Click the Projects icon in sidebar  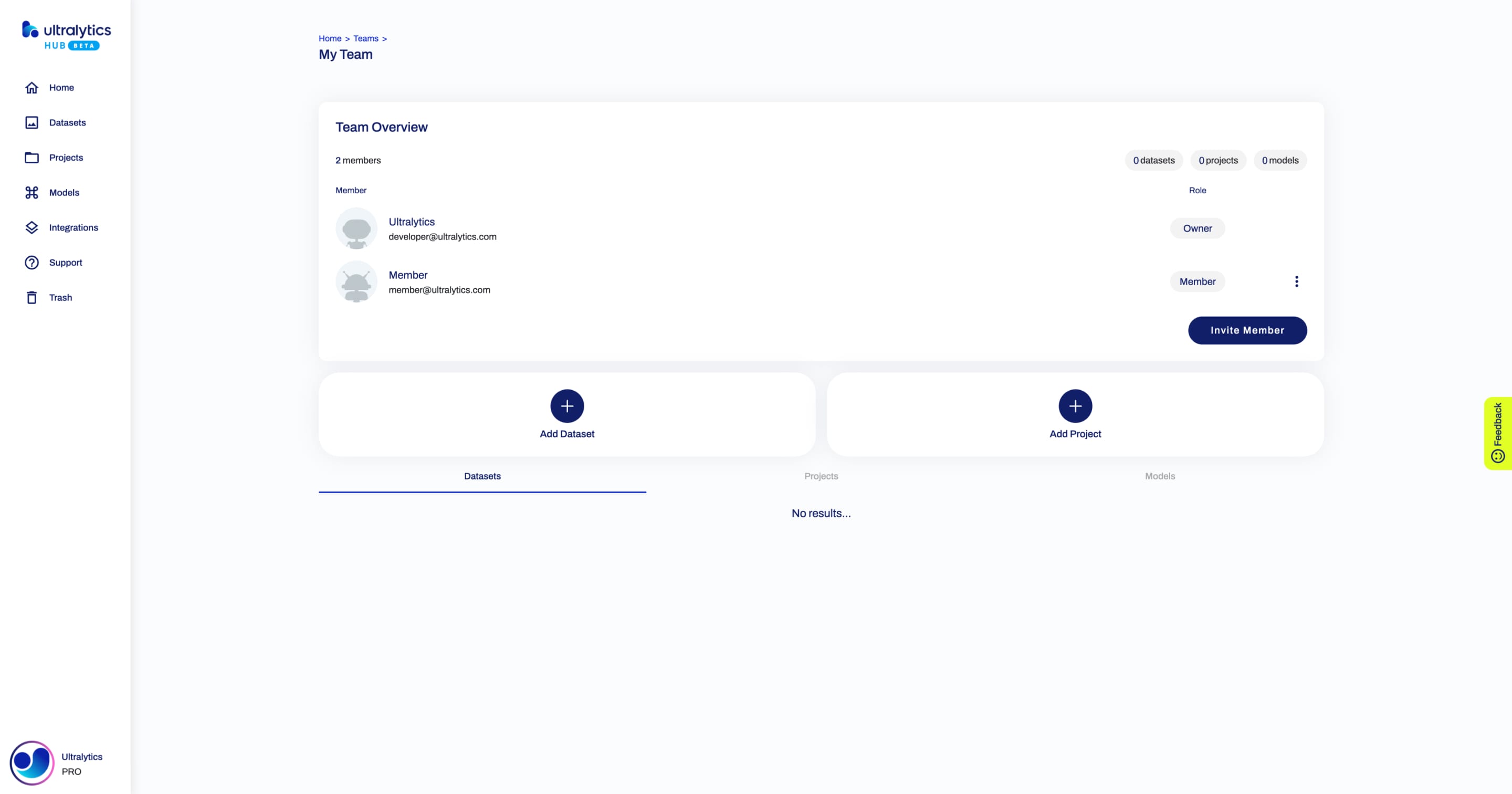pyautogui.click(x=31, y=157)
